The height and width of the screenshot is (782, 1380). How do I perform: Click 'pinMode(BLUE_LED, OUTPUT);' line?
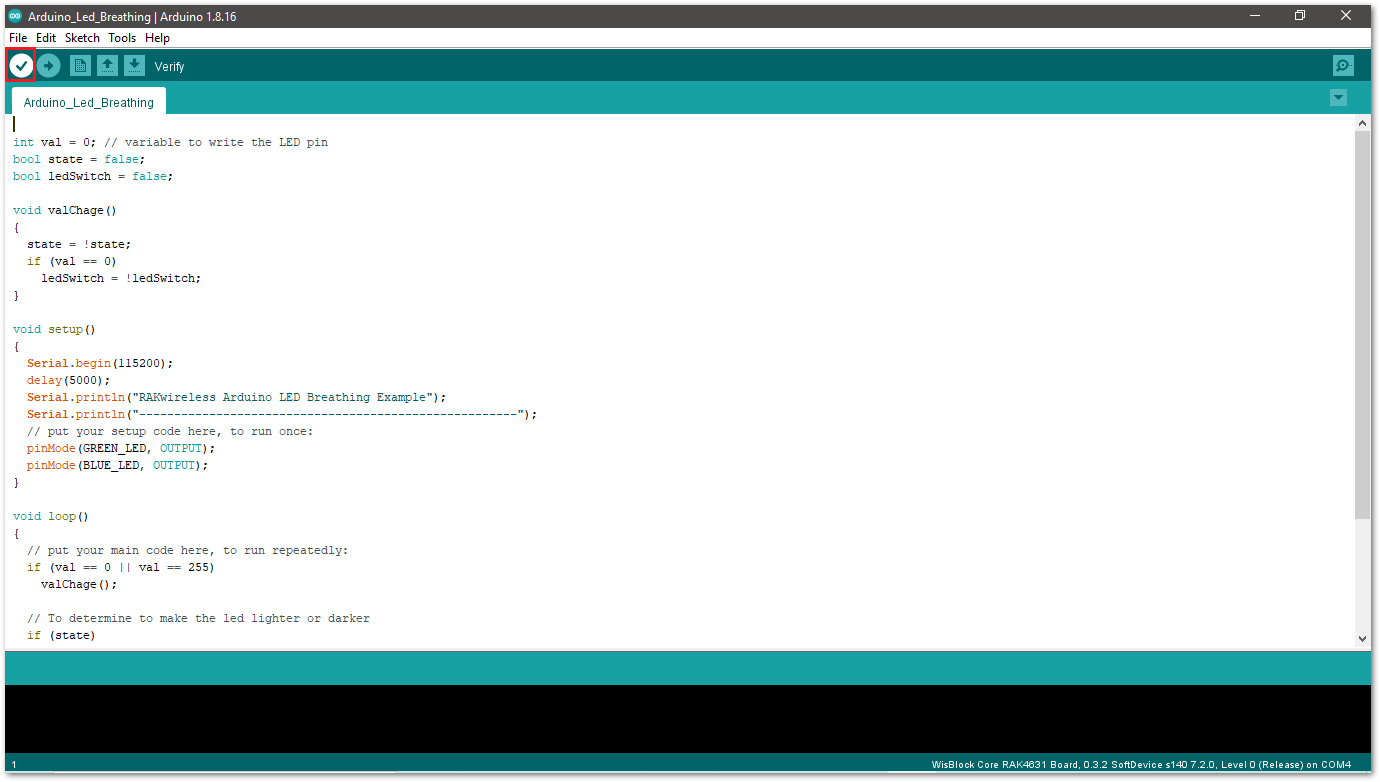pyautogui.click(x=118, y=465)
